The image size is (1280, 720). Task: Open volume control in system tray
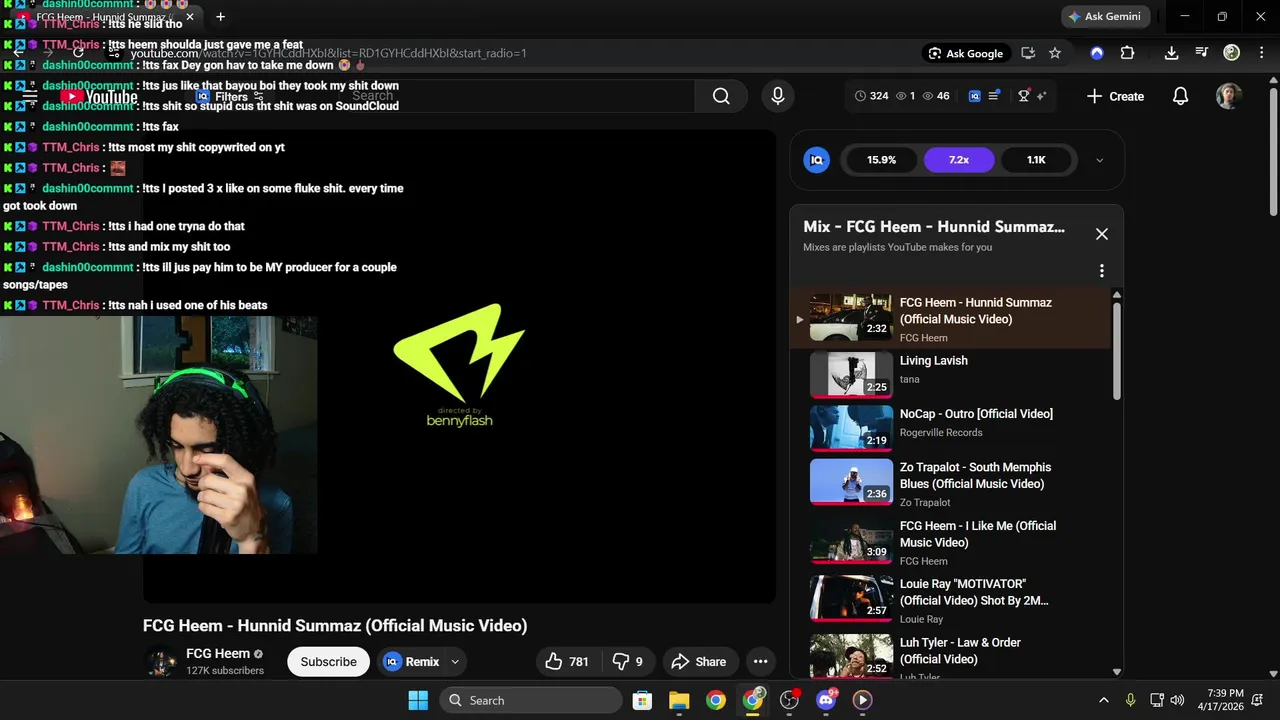tap(1177, 700)
